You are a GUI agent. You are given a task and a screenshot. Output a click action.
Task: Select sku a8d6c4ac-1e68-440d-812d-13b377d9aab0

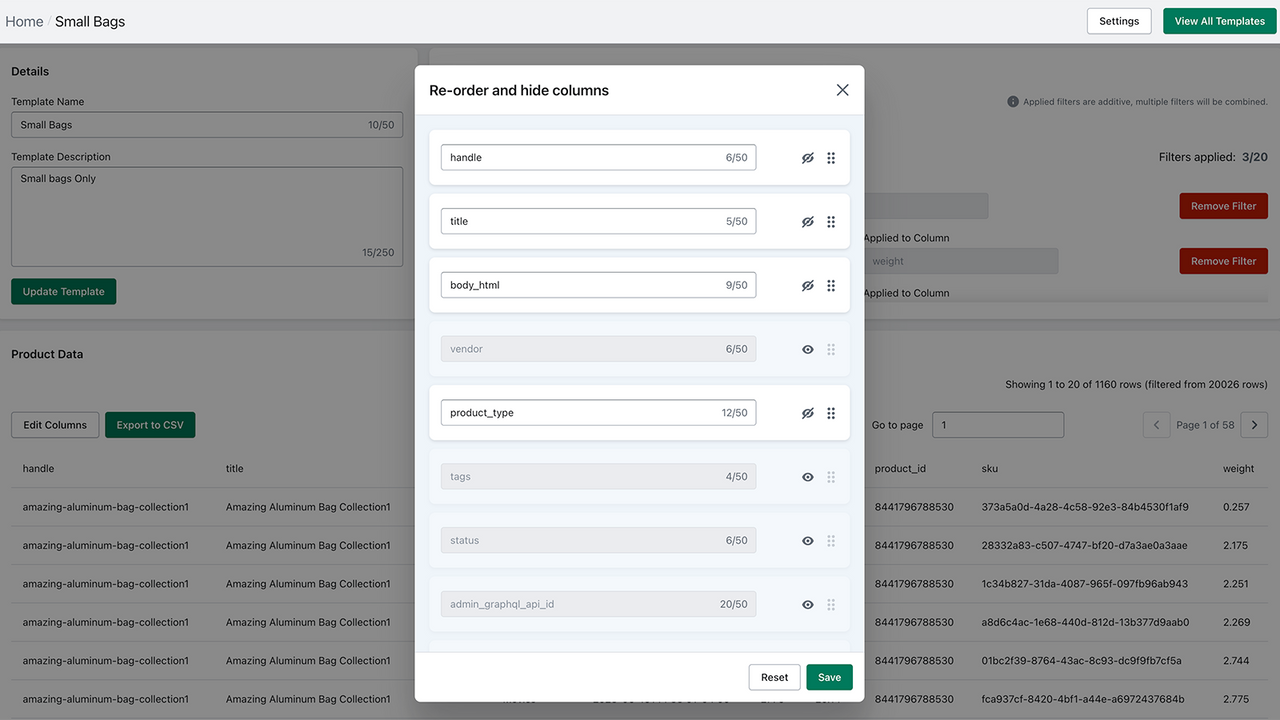coord(1085,622)
